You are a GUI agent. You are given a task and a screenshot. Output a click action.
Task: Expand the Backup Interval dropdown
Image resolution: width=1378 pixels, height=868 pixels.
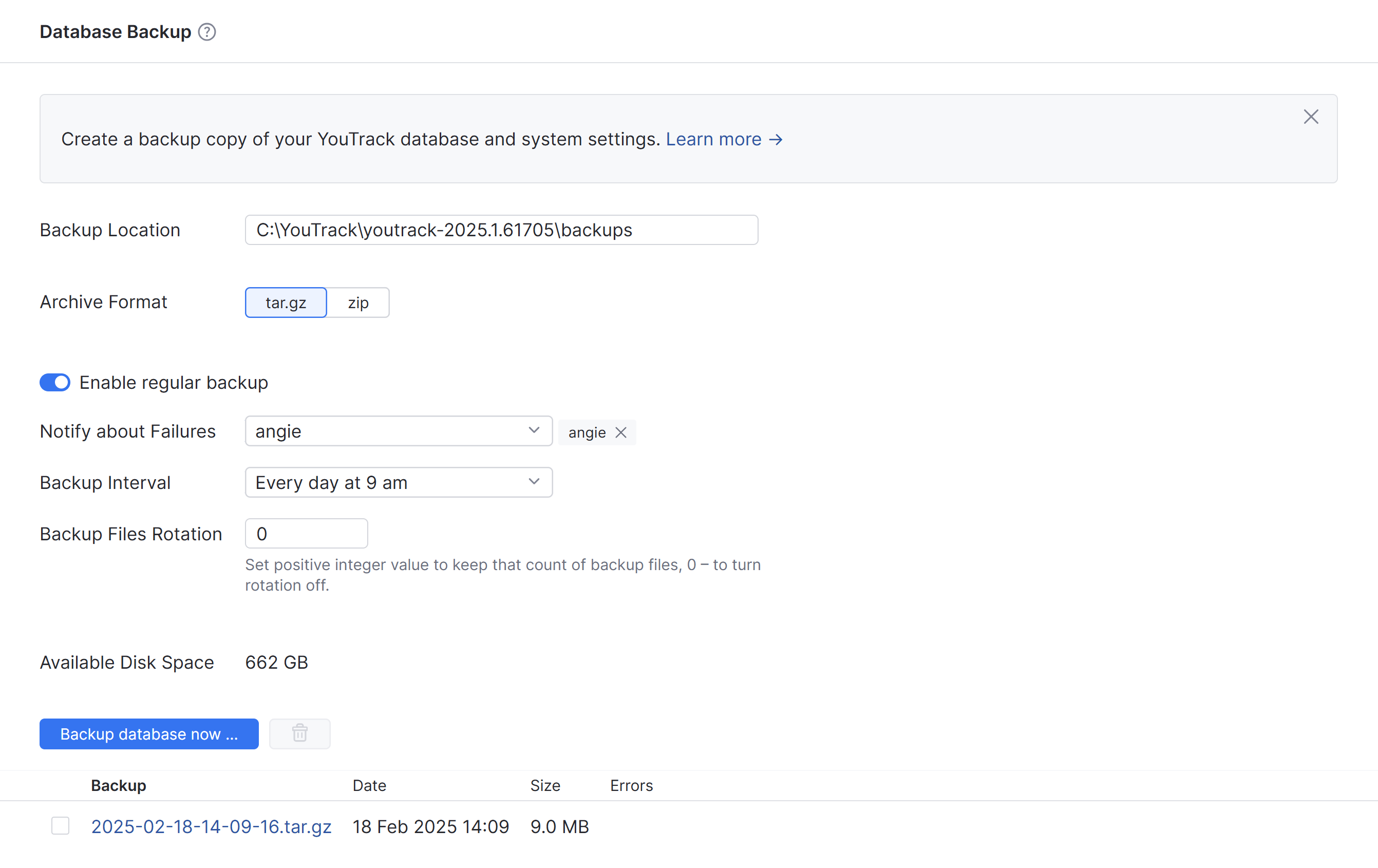(x=398, y=482)
